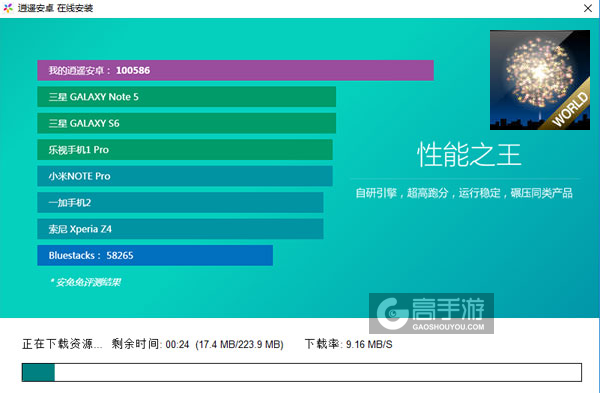600x393 pixels.
Task: Select the 三星 GALAXY Note 5 bar
Action: [186, 97]
